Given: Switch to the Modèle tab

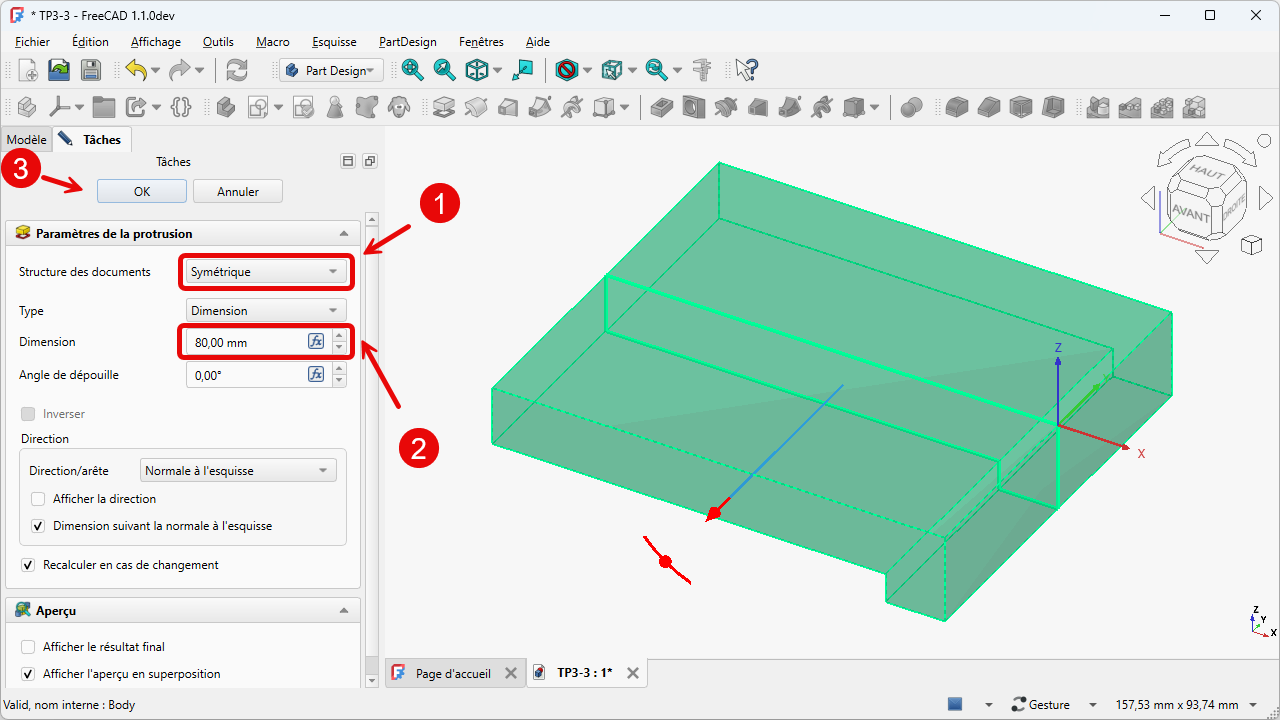Looking at the screenshot, I should (x=26, y=140).
